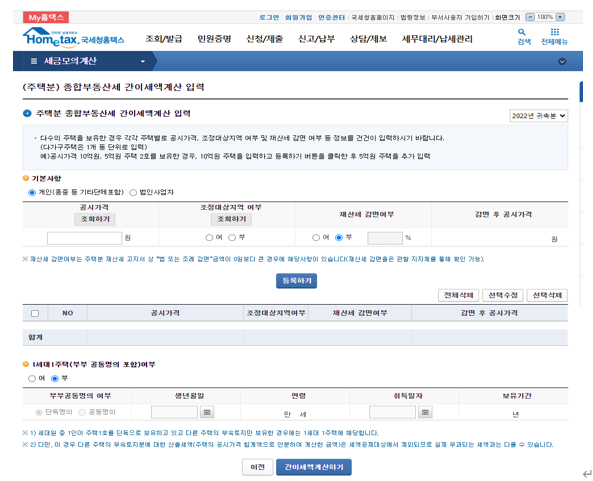Click the 합계 row label
The width and height of the screenshot is (593, 481).
click(35, 337)
